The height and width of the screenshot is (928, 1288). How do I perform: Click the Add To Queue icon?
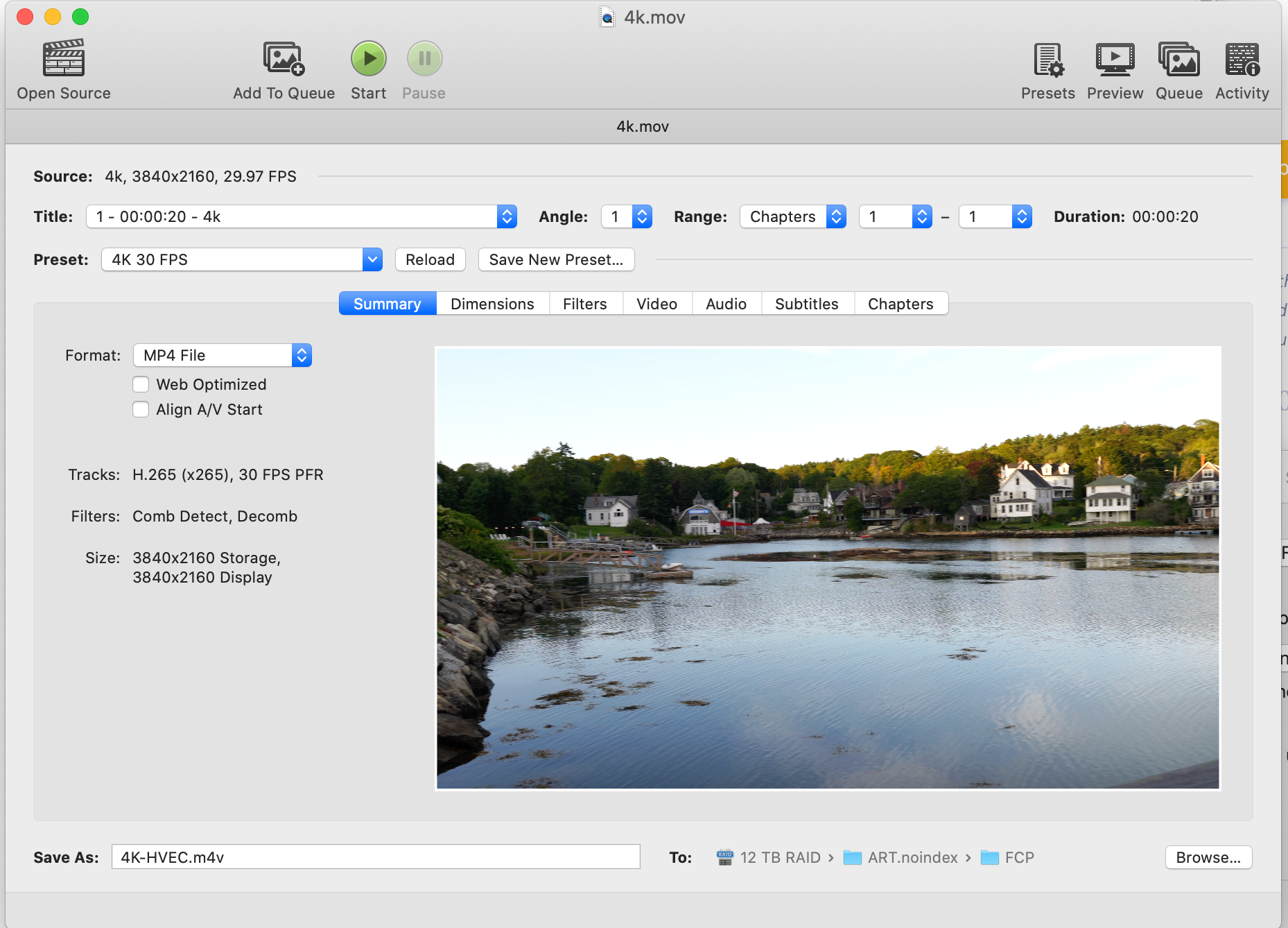[x=284, y=58]
